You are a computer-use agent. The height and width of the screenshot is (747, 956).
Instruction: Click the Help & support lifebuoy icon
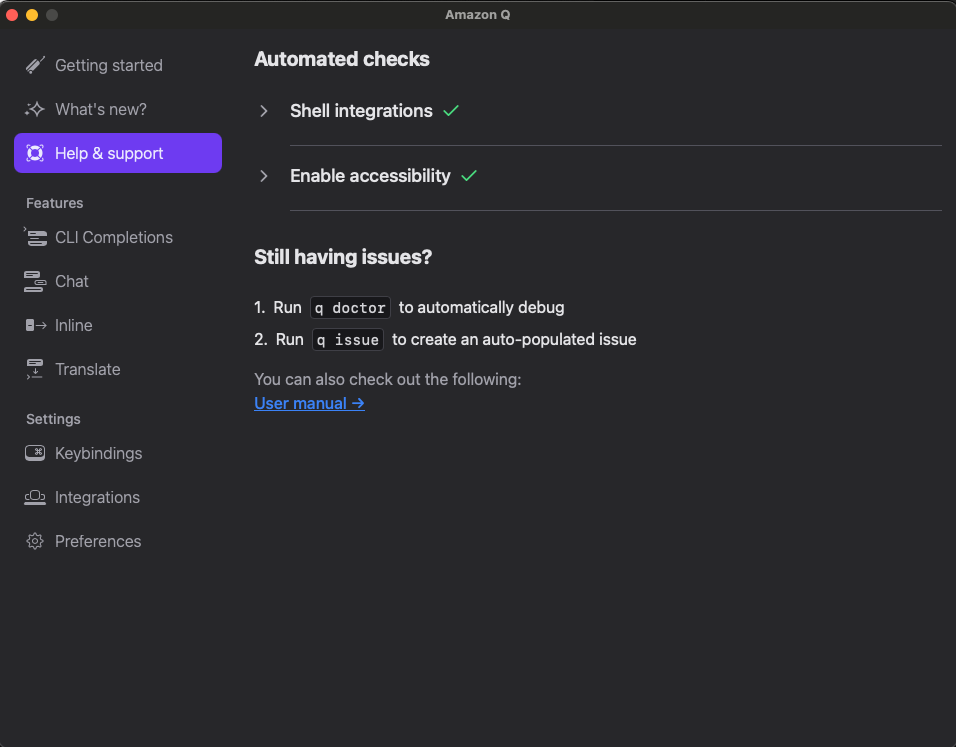[35, 153]
